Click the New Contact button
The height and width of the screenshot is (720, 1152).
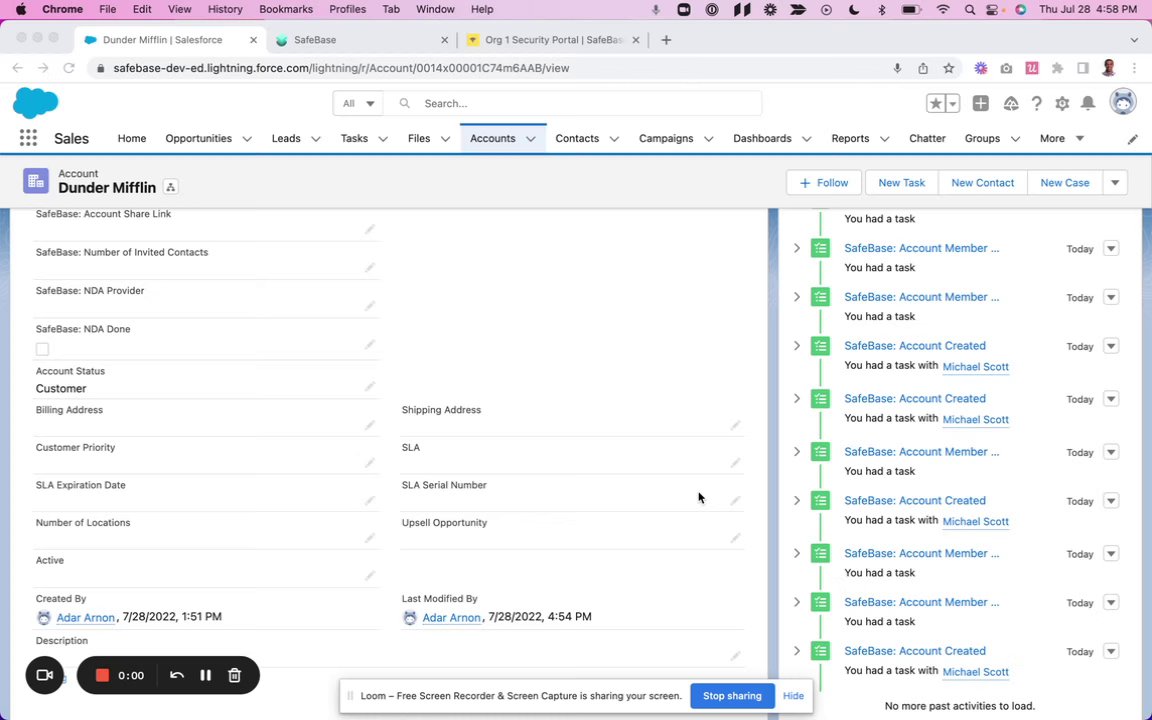click(982, 183)
